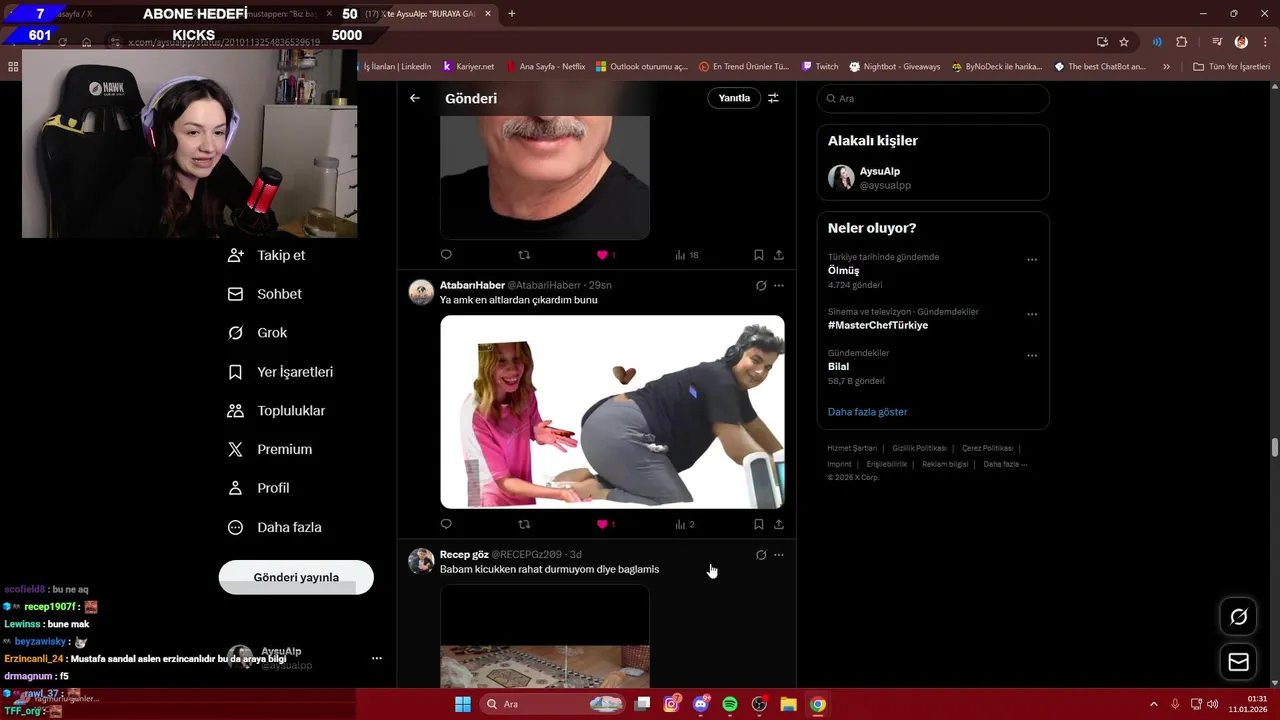Close the AysuAlp BURAYA tab
The image size is (1280, 720).
point(488,14)
